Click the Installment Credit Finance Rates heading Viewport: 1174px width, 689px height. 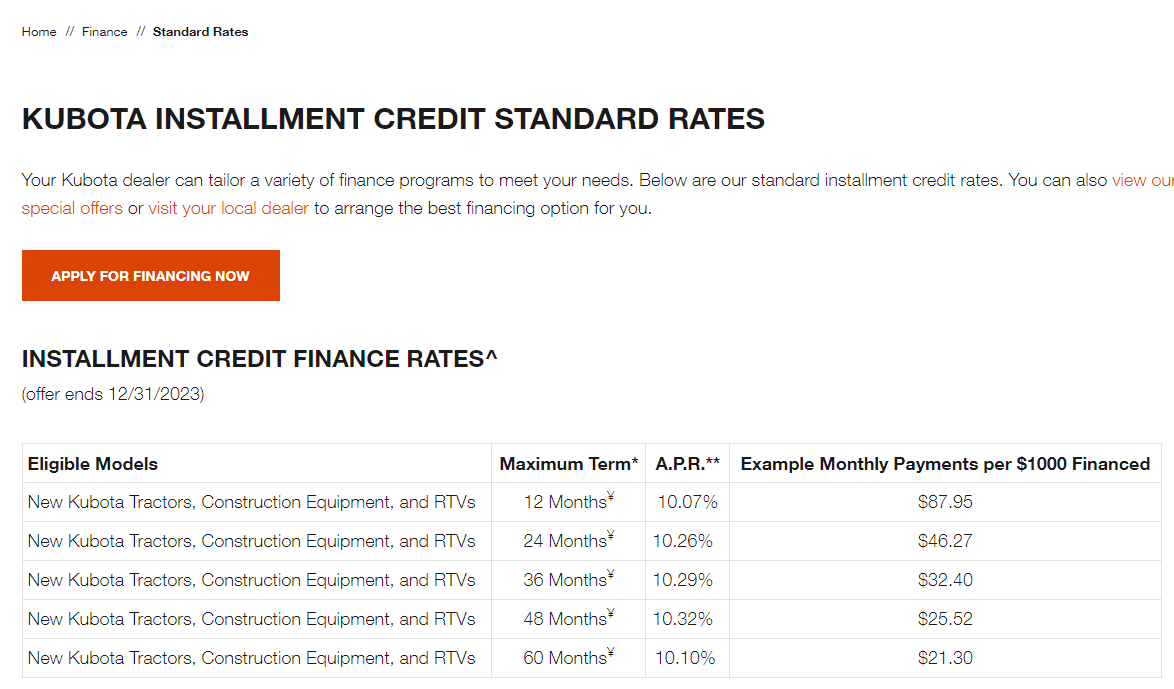[259, 359]
